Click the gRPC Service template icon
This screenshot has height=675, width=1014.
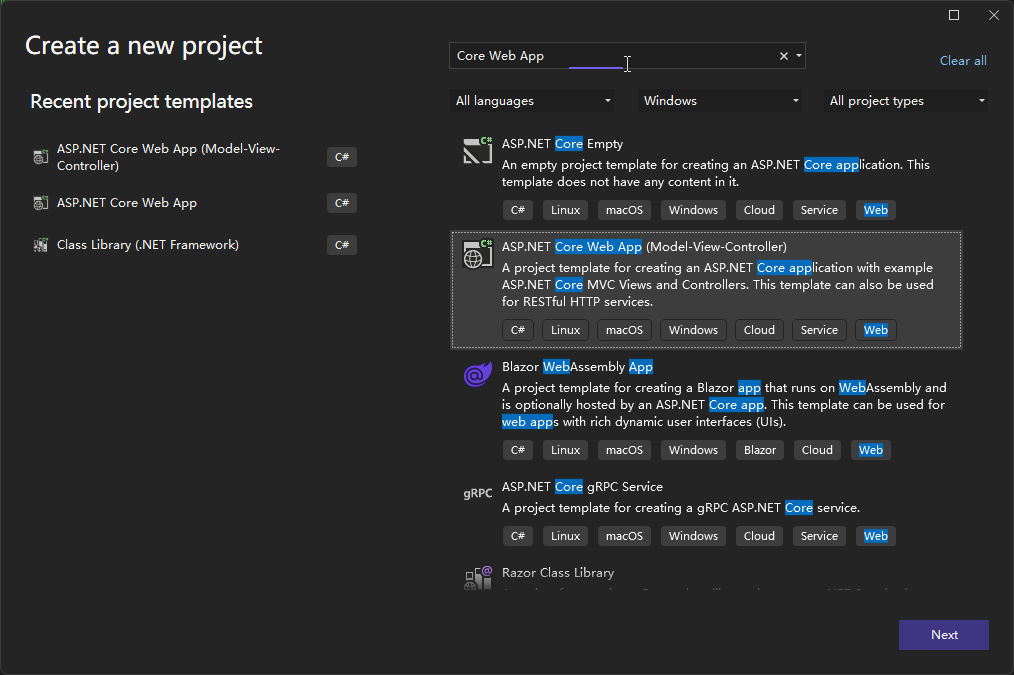pyautogui.click(x=478, y=493)
